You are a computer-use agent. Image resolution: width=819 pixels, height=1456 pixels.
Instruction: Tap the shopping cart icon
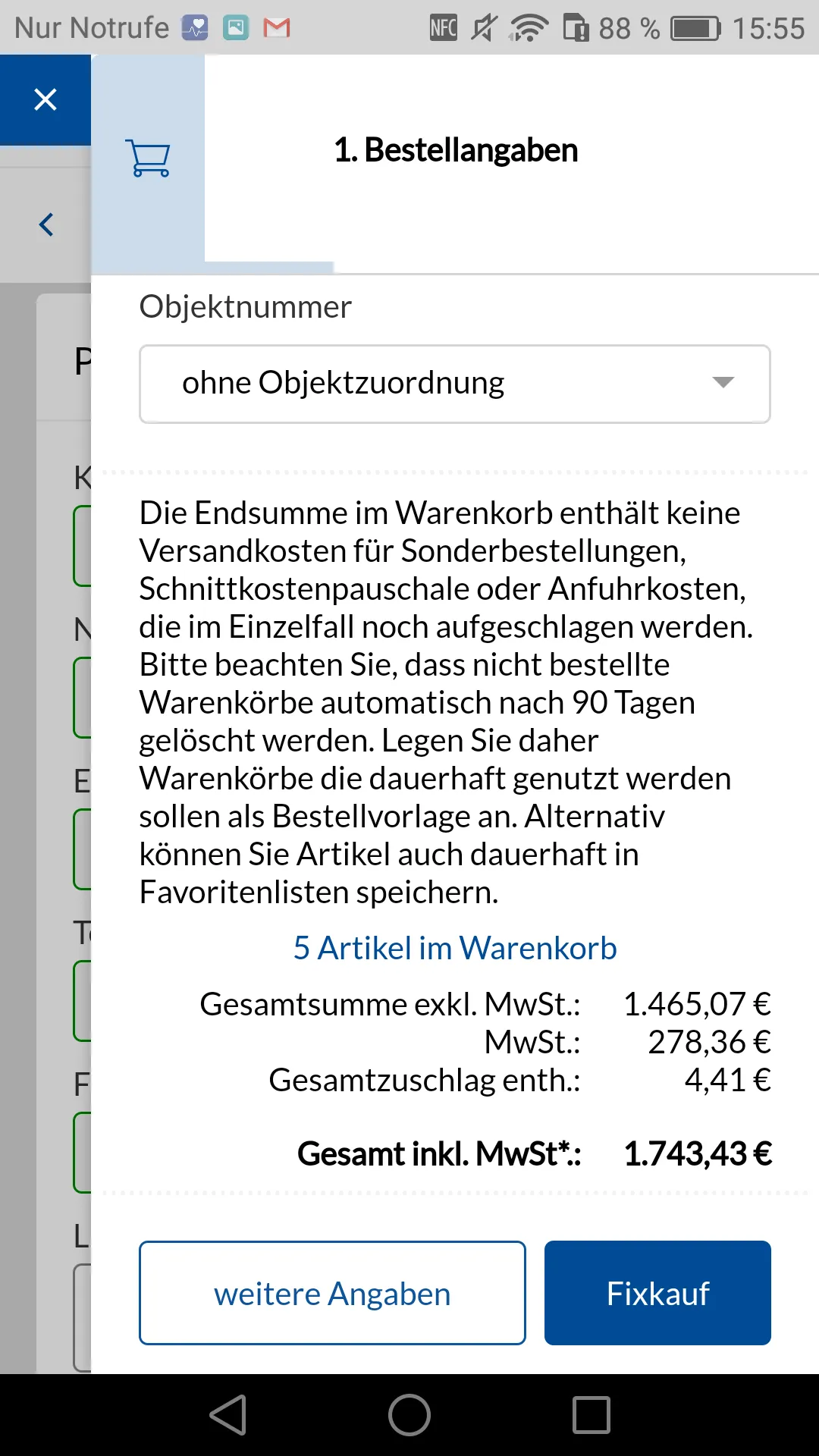[x=149, y=158]
